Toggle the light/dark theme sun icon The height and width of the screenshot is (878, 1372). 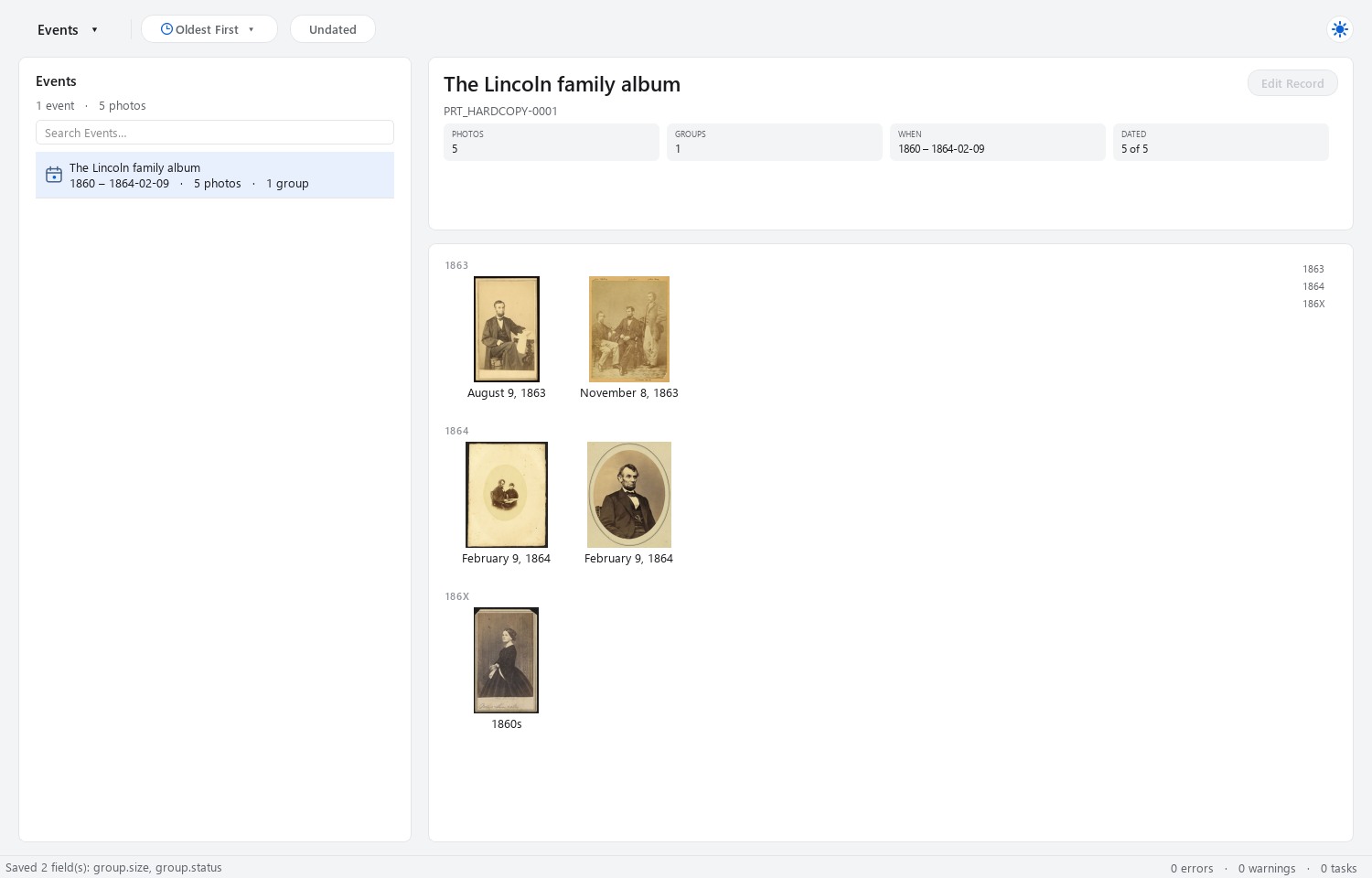click(x=1340, y=29)
